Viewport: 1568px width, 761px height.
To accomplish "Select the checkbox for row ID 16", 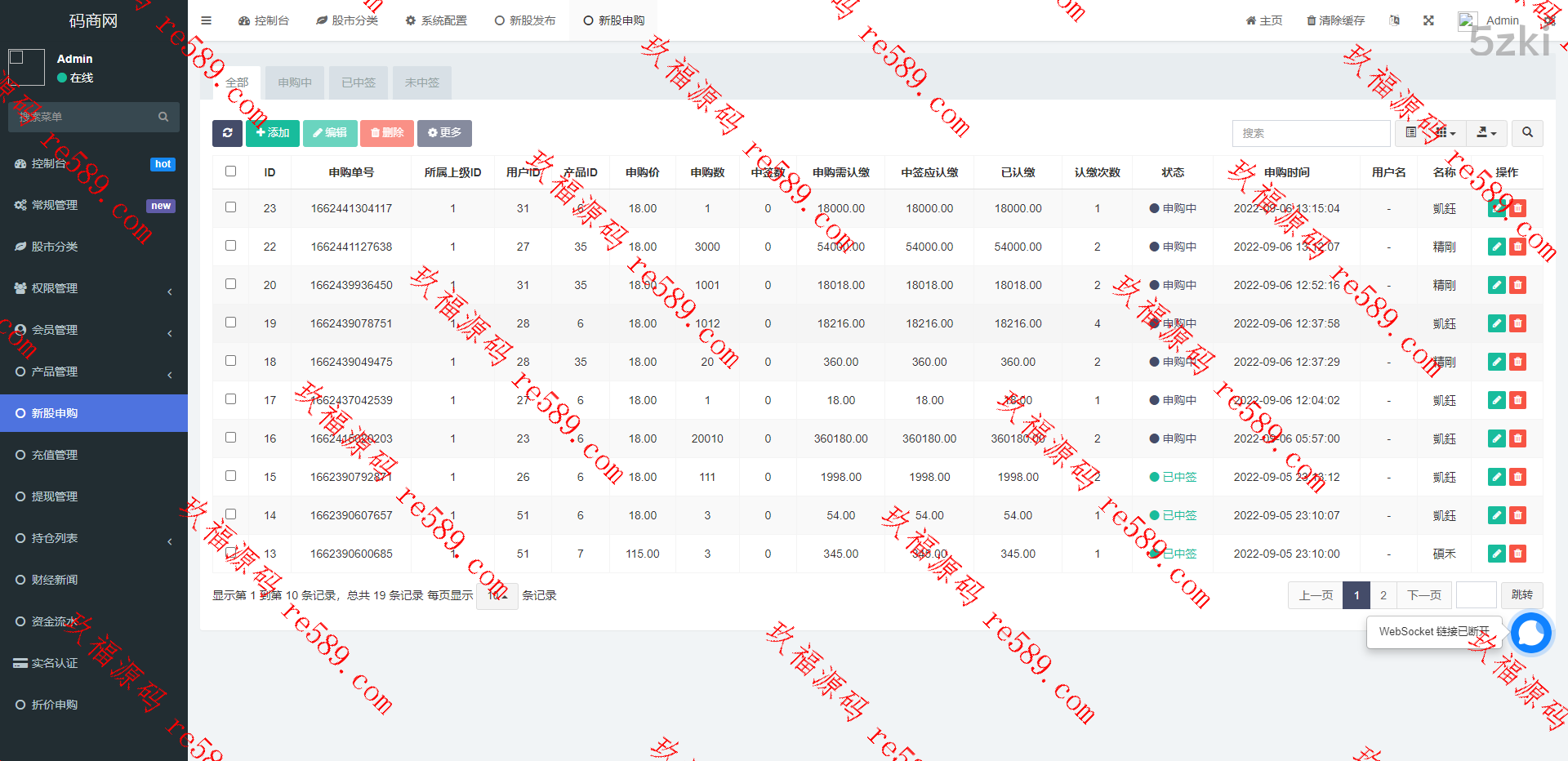I will point(230,438).
